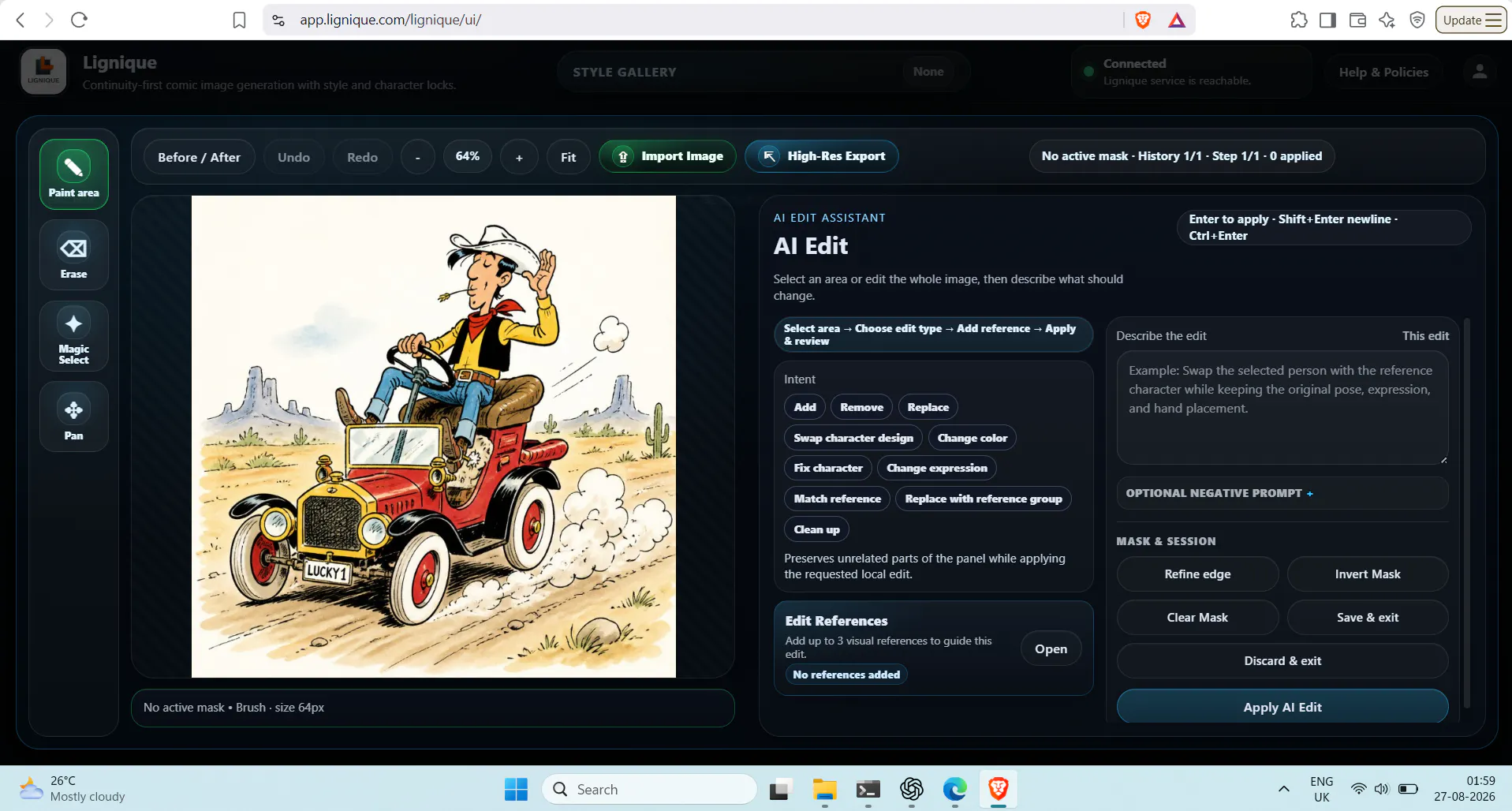
Task: Click the mask history status pill
Action: (1182, 156)
